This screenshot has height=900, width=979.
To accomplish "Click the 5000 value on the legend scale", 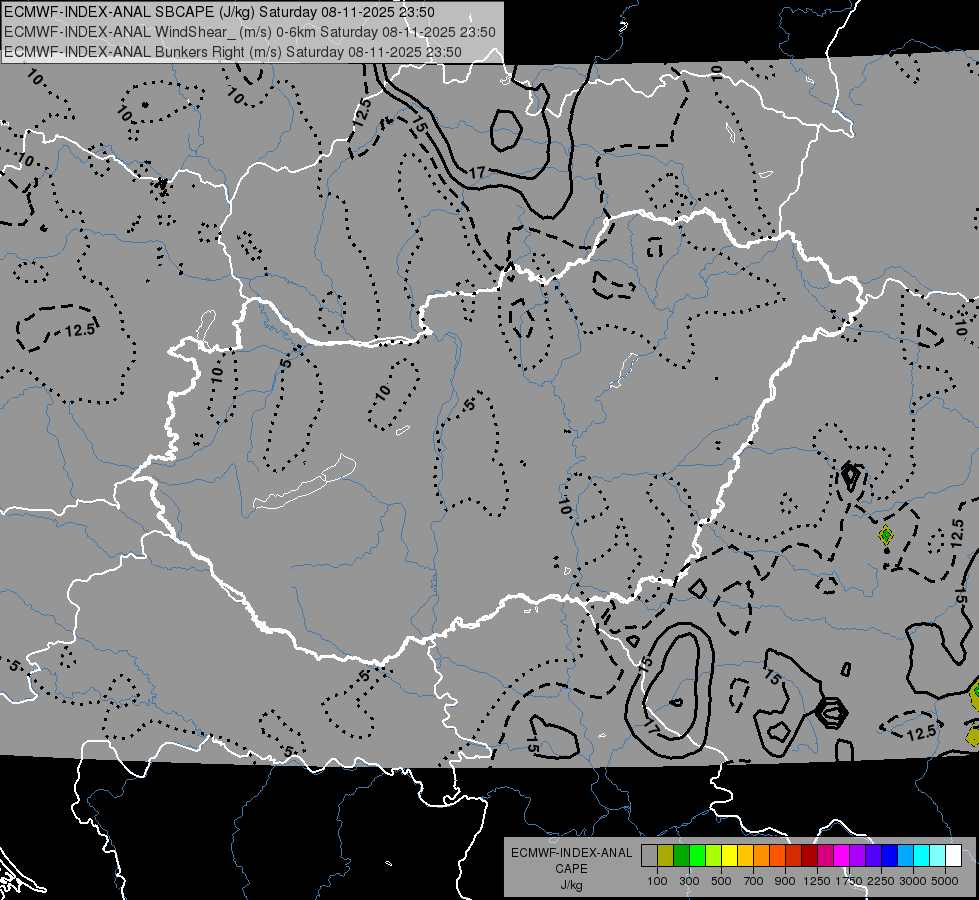I will (945, 881).
